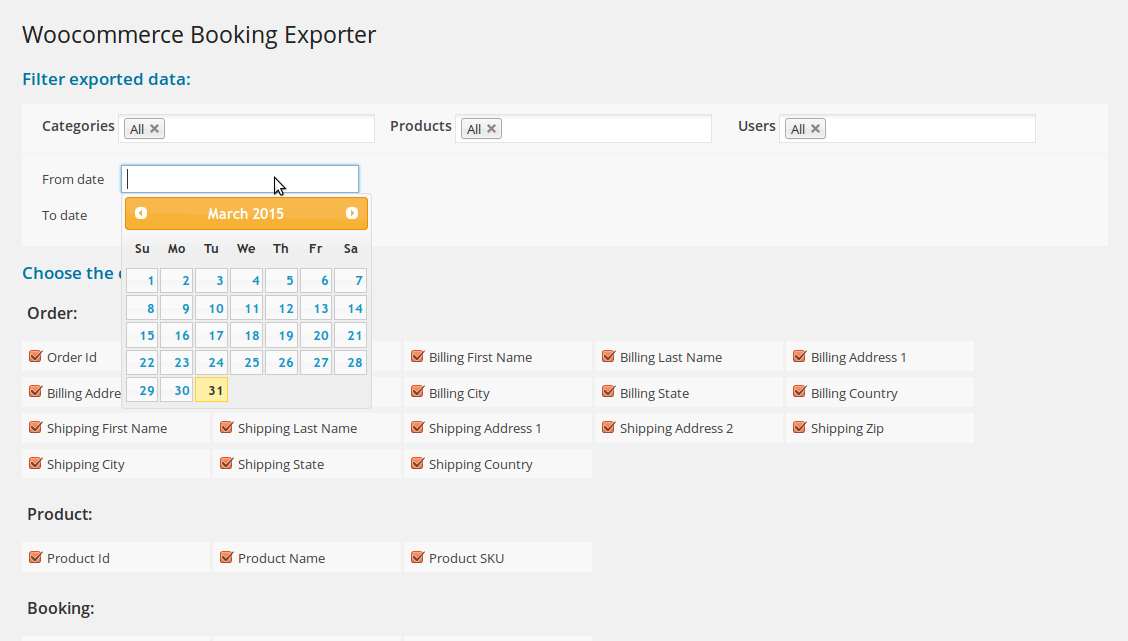This screenshot has height=641, width=1128.
Task: Go to previous month in calendar
Action: pos(141,213)
